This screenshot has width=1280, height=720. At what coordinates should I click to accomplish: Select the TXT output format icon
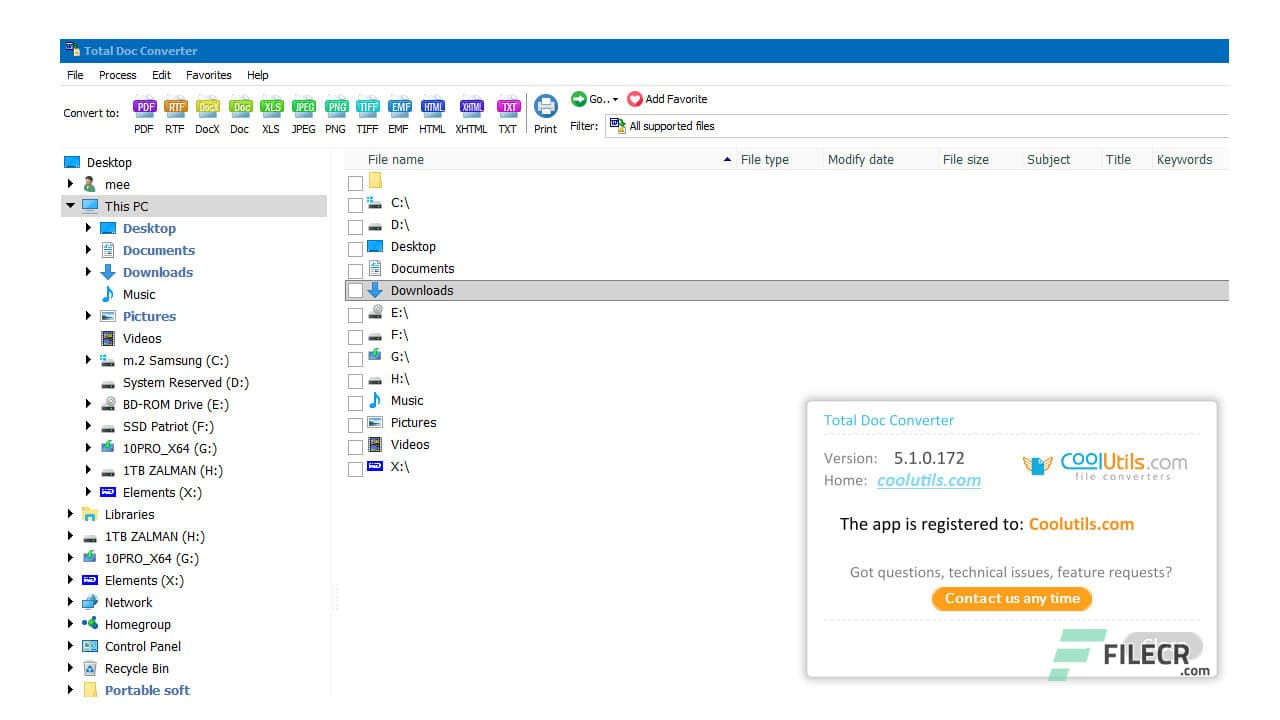pos(508,107)
